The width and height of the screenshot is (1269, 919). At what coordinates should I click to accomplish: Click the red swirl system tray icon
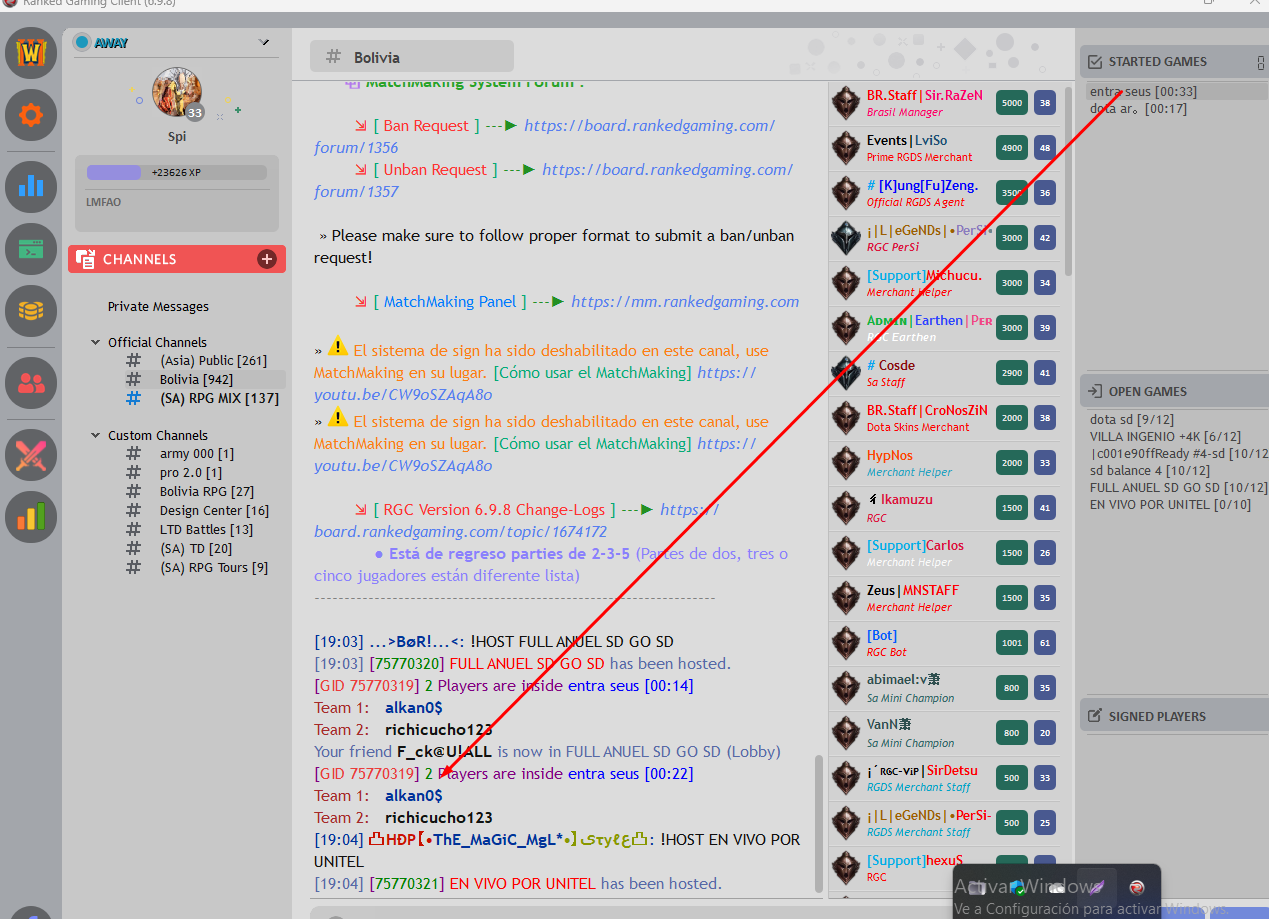(x=1136, y=887)
